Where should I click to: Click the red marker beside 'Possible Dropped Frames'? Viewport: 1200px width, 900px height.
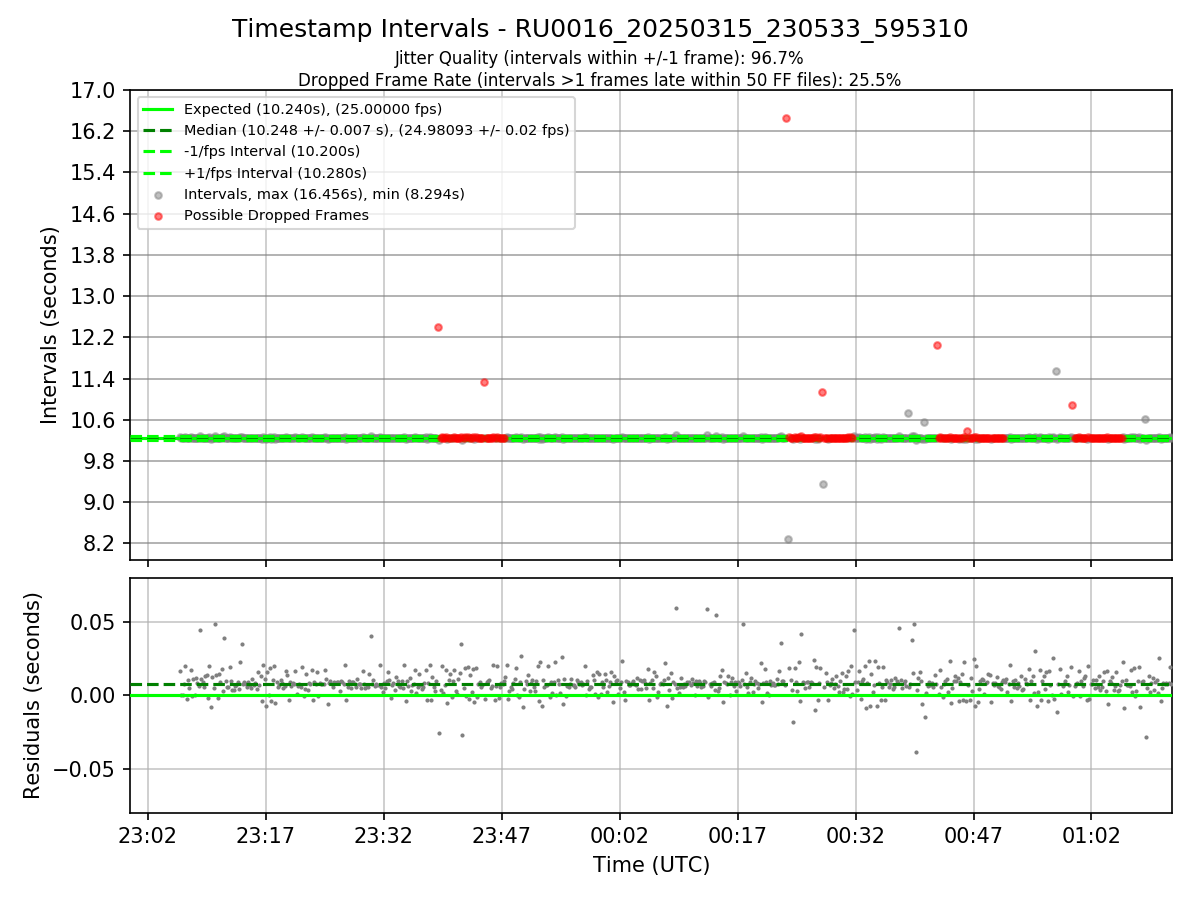pos(158,216)
